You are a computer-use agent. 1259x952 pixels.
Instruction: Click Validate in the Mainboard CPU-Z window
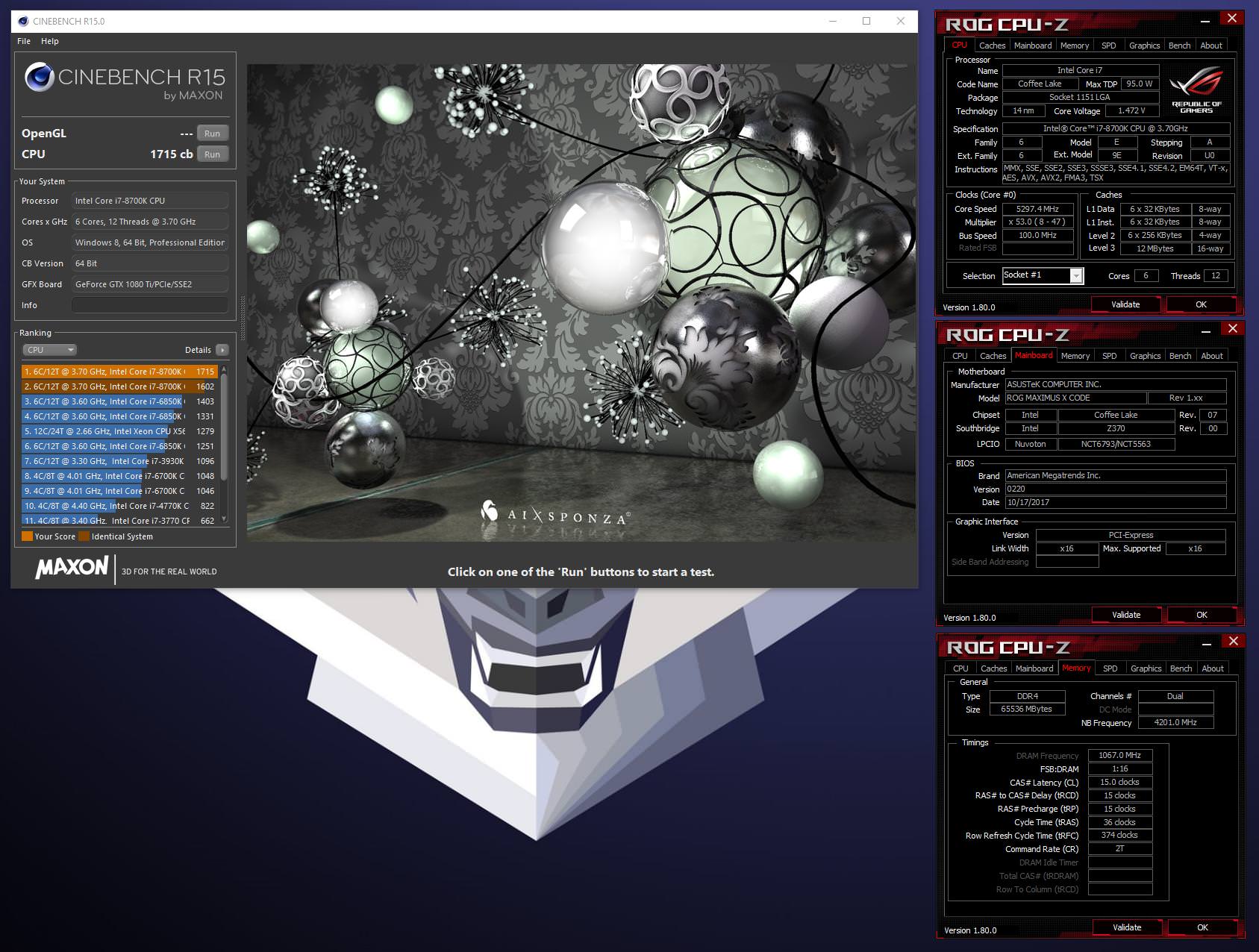[x=1126, y=615]
